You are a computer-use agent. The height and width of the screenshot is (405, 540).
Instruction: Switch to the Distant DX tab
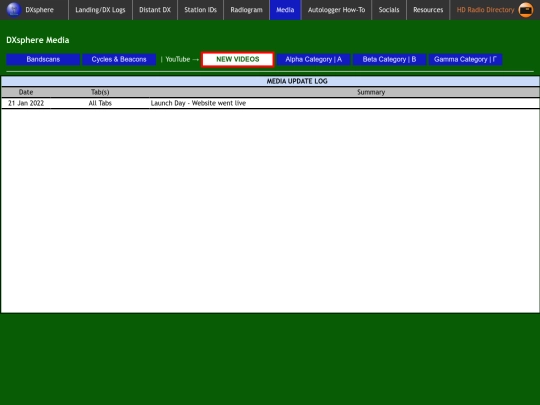point(155,10)
